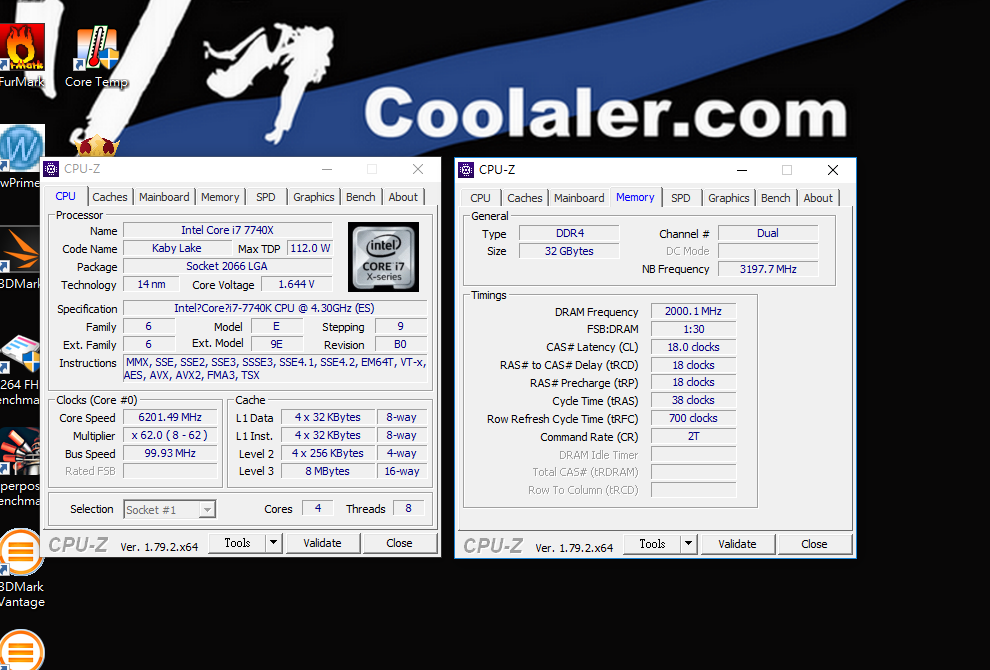The height and width of the screenshot is (670, 990).
Task: Expand the Tools dropdown arrow in the CPU-tab window
Action: 273,543
